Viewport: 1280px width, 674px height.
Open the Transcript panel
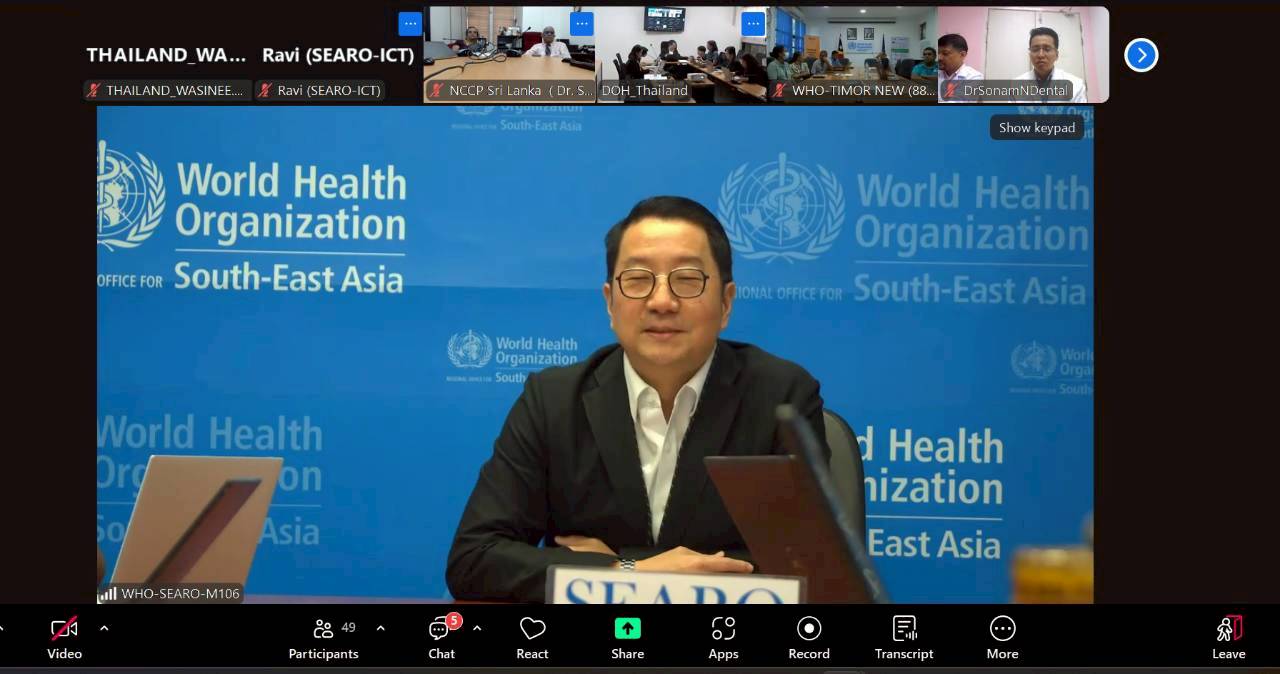coord(904,638)
